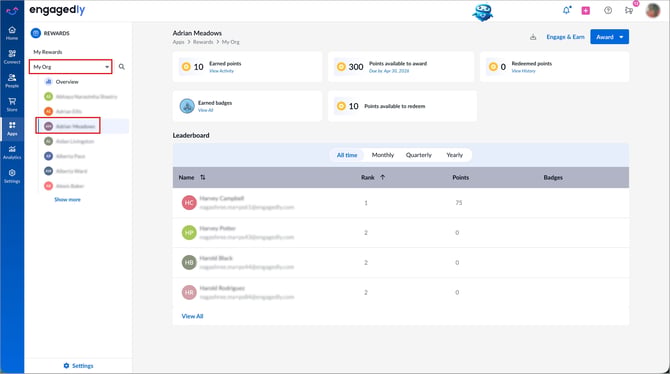Screen dimensions: 670x374
Task: Open user profile avatar
Action: [x=653, y=10]
